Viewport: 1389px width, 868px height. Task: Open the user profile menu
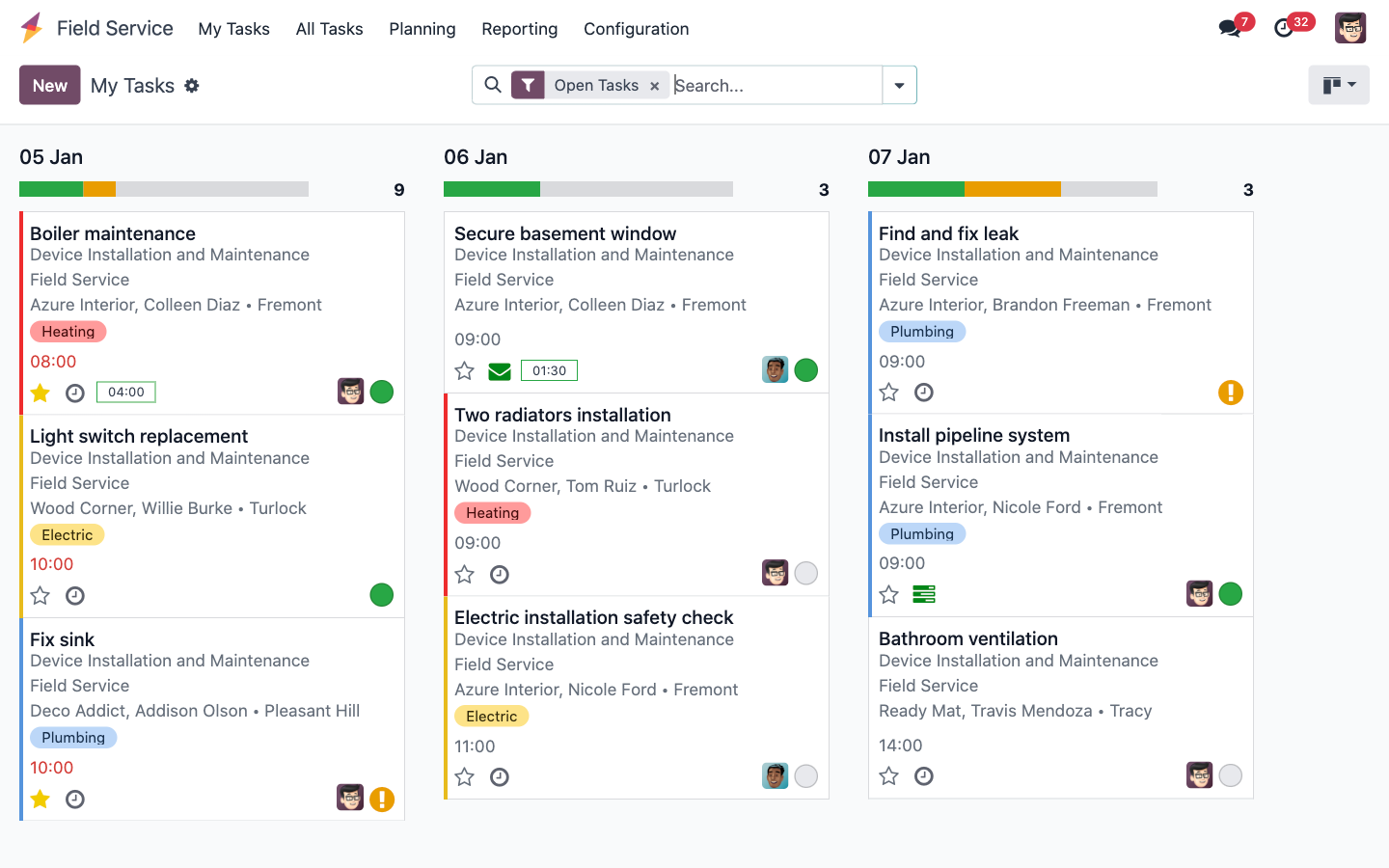pos(1350,28)
